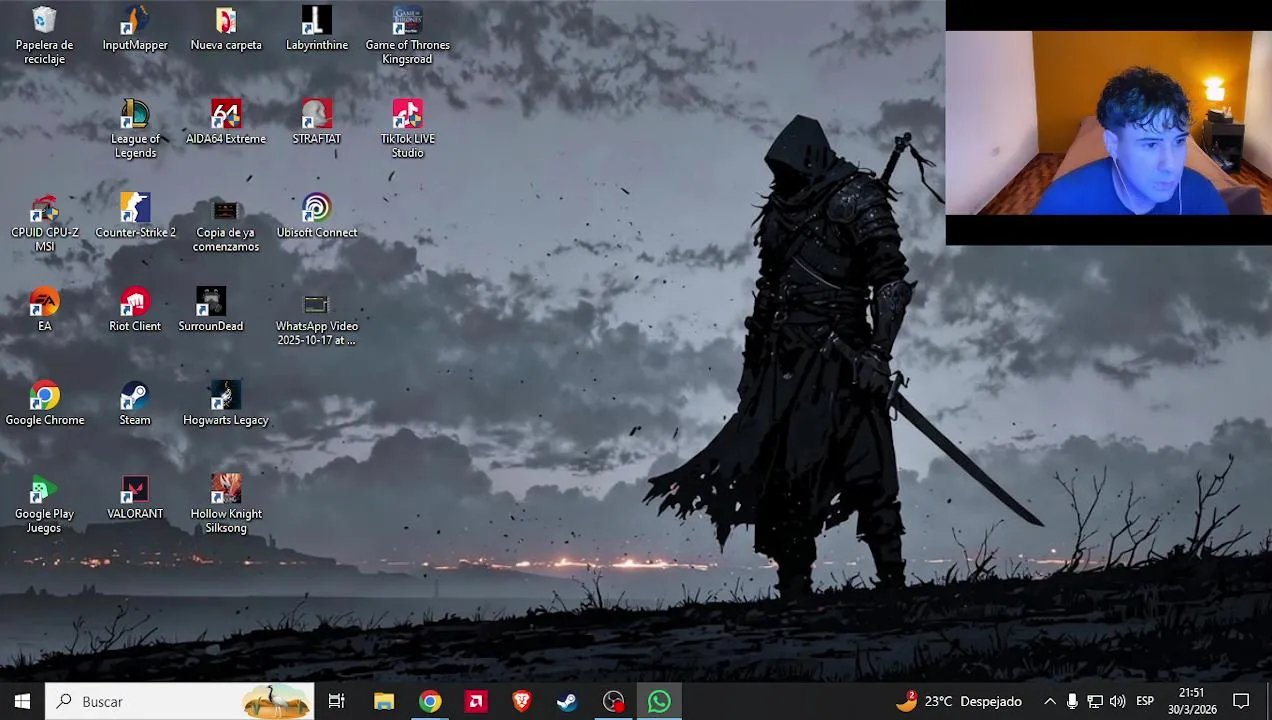Open File Explorer from the taskbar

click(x=384, y=701)
